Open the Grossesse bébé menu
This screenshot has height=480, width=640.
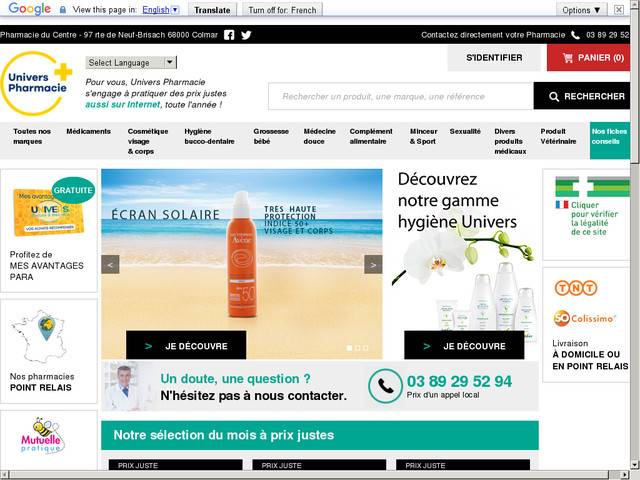271,136
